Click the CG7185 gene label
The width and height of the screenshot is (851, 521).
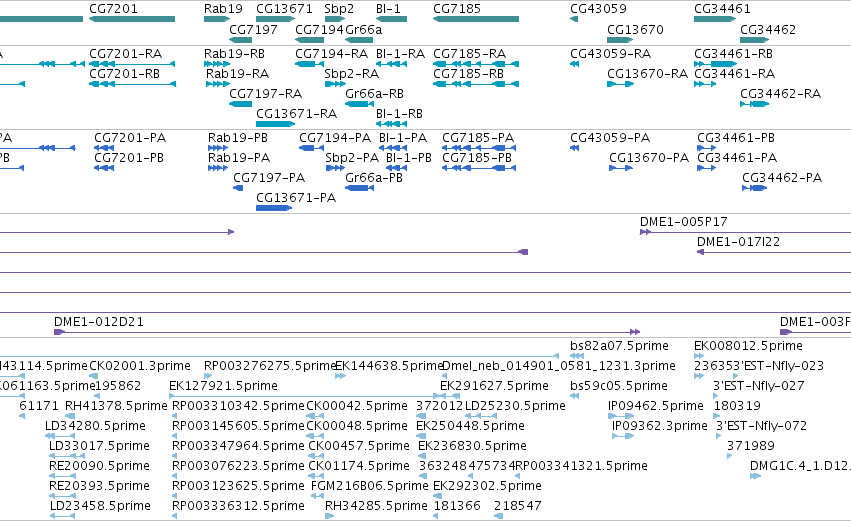tap(457, 9)
